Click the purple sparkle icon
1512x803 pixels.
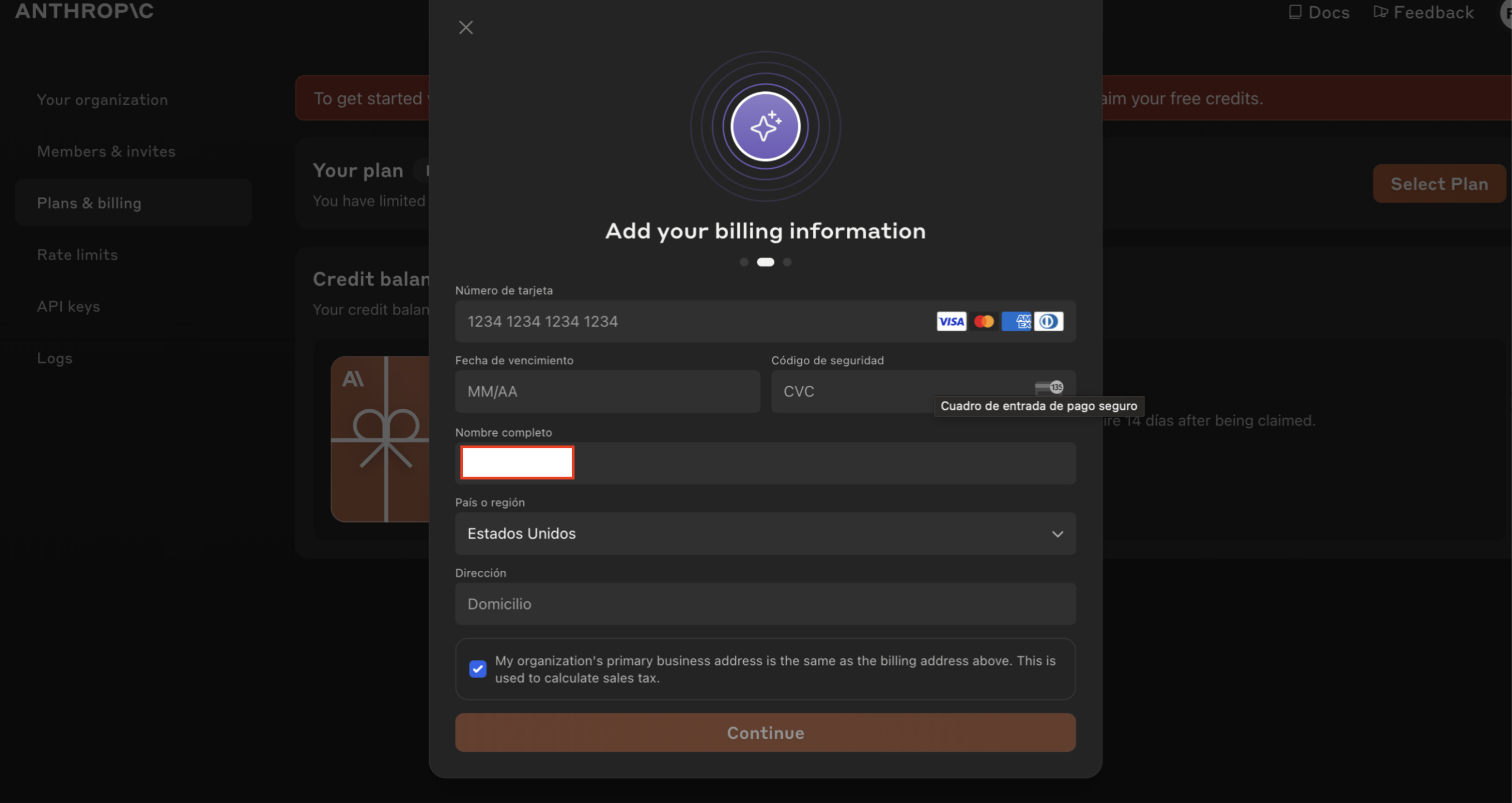pos(765,127)
